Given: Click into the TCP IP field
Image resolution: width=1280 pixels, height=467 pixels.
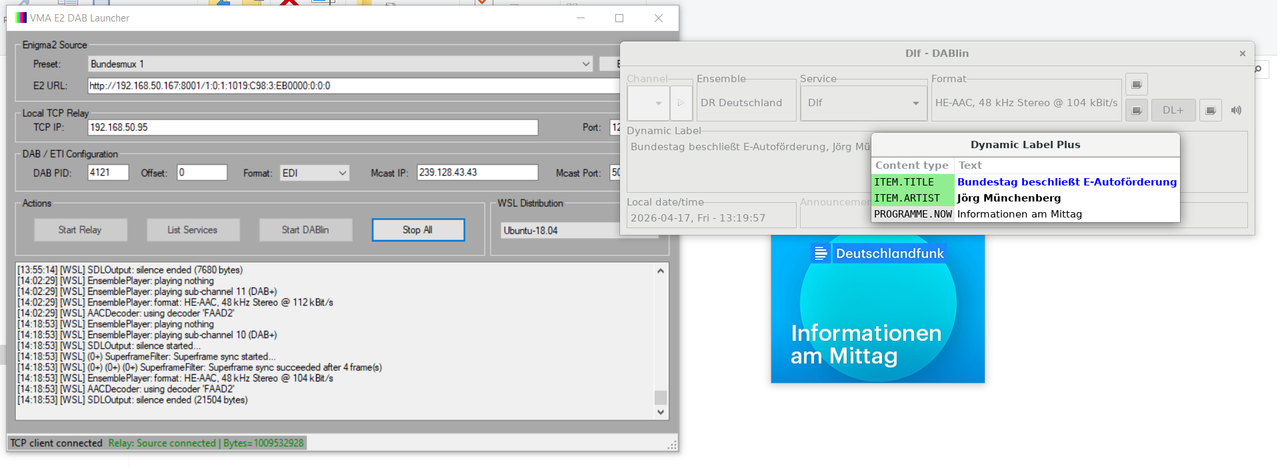Looking at the screenshot, I should pyautogui.click(x=312, y=128).
